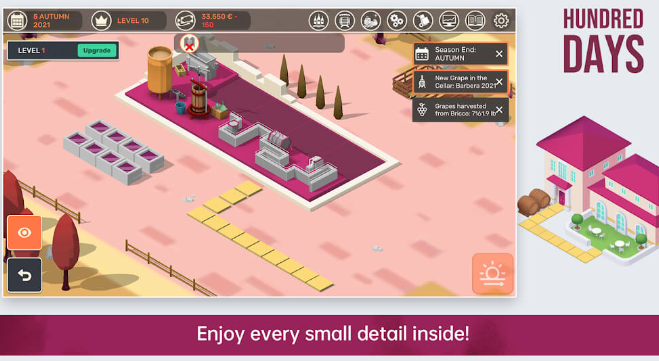The height and width of the screenshot is (361, 659).
Task: Click the calendar icon next to 5 Autumn
Action: [x=17, y=20]
